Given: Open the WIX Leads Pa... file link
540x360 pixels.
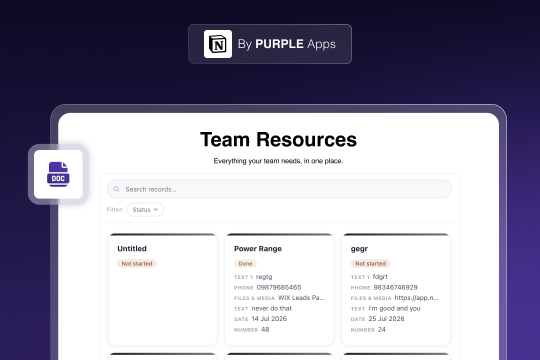Looking at the screenshot, I should 301,298.
